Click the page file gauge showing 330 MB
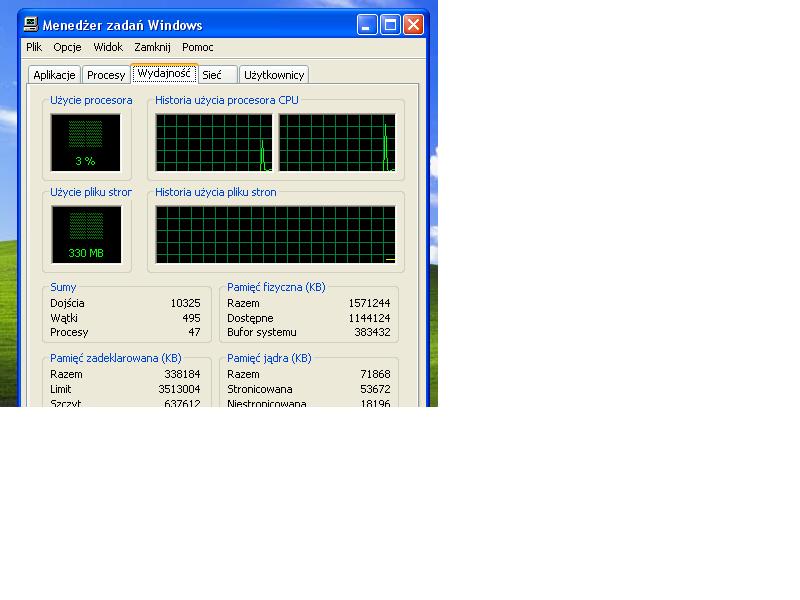The height and width of the screenshot is (600, 800). tap(86, 234)
